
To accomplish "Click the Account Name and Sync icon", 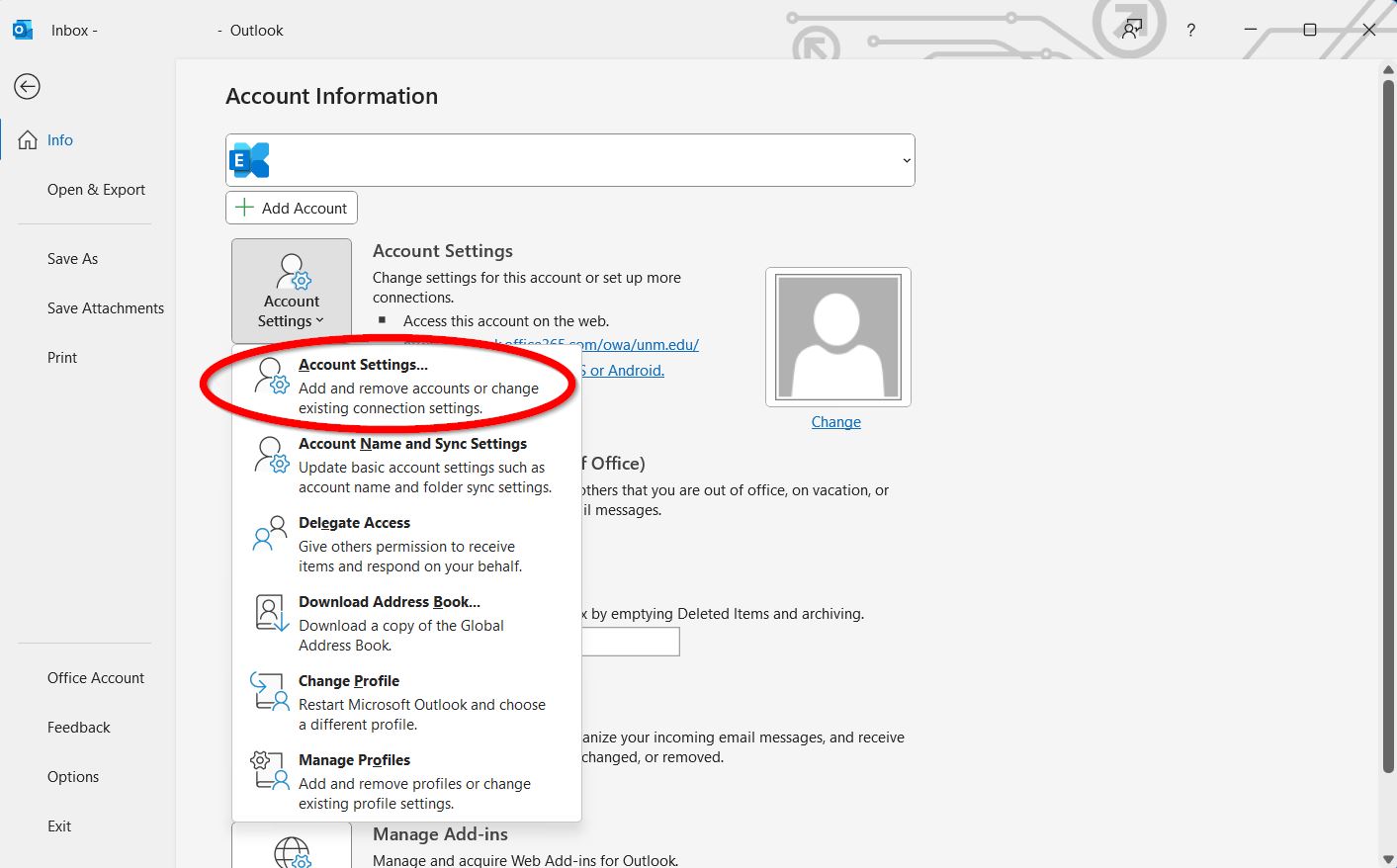I will coord(271,455).
